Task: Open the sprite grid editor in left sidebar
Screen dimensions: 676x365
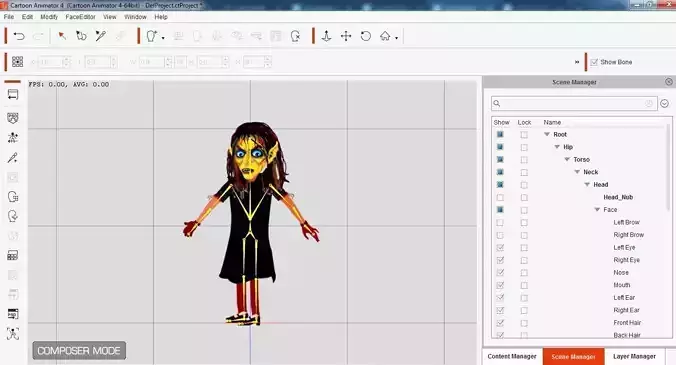Action: [13, 255]
